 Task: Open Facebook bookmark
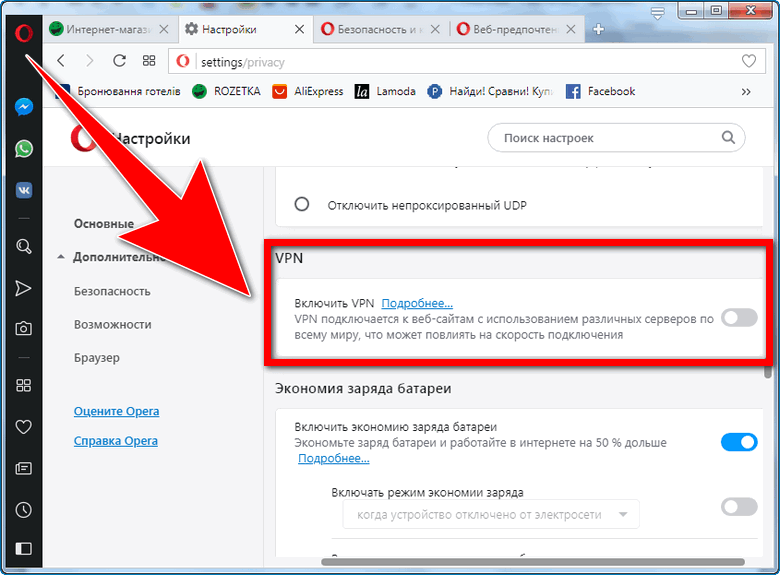600,91
